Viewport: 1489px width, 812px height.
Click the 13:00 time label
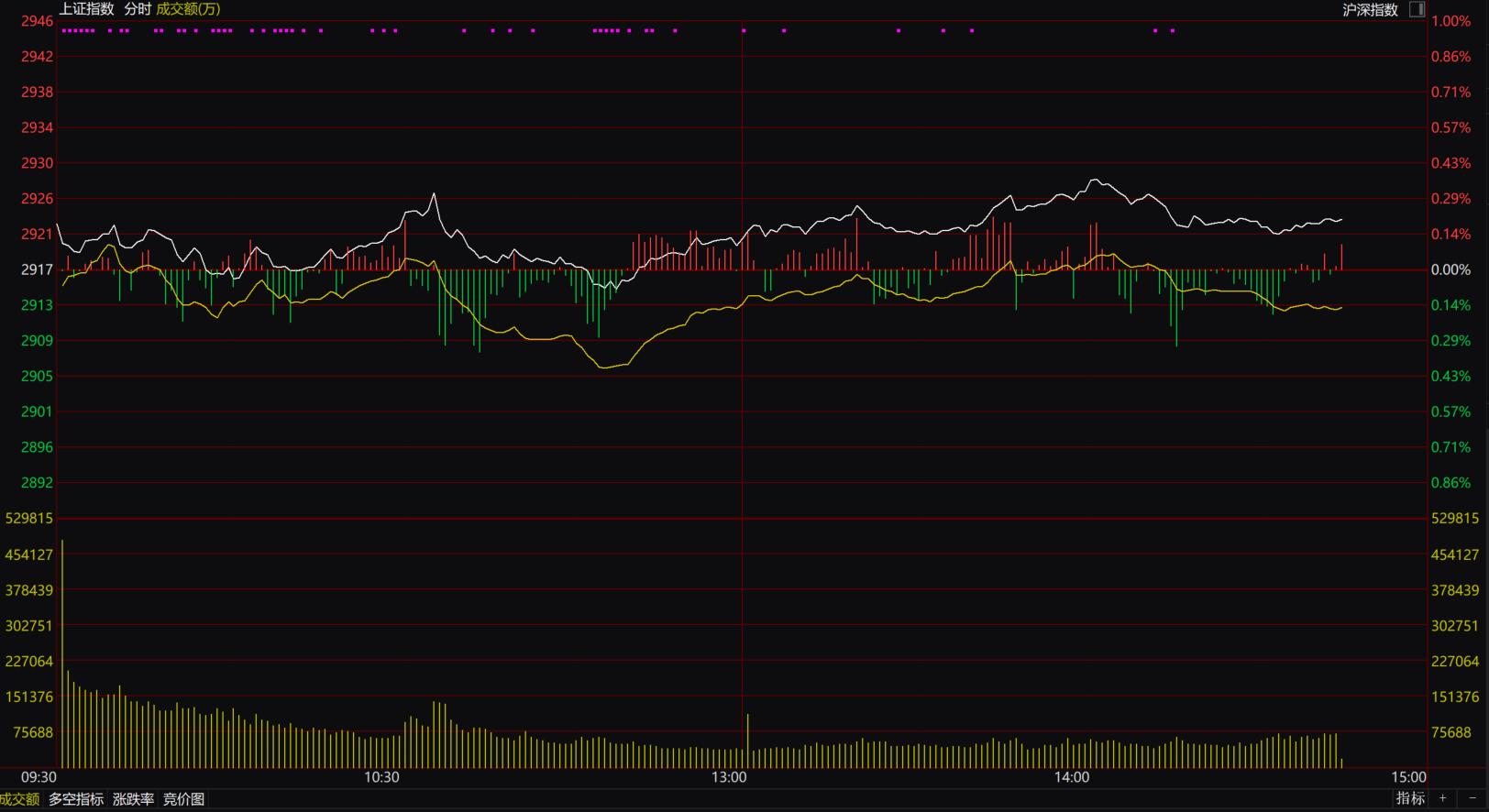tap(729, 777)
